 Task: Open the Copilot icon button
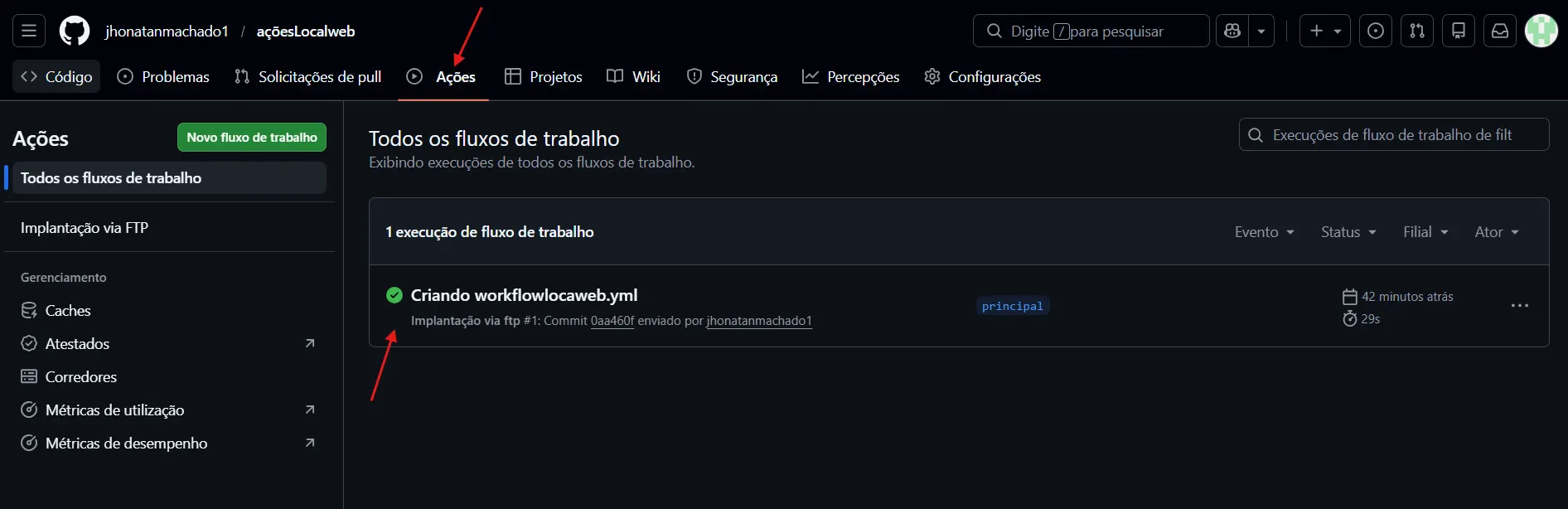pos(1232,32)
